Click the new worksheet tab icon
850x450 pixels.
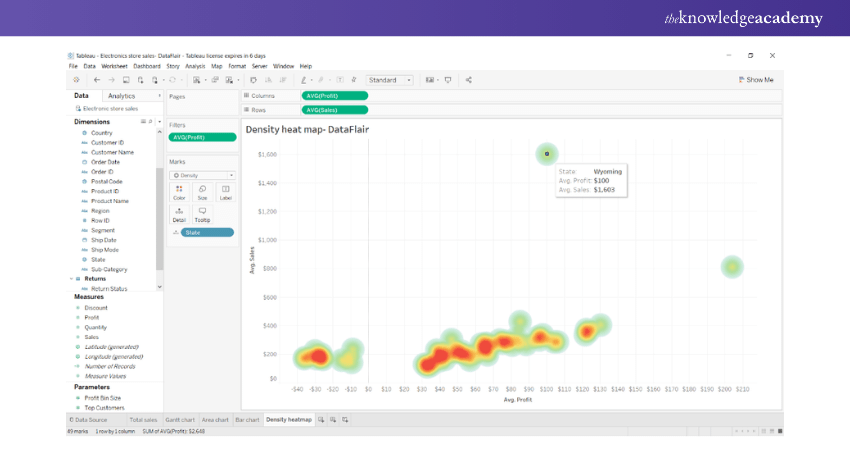point(321,419)
